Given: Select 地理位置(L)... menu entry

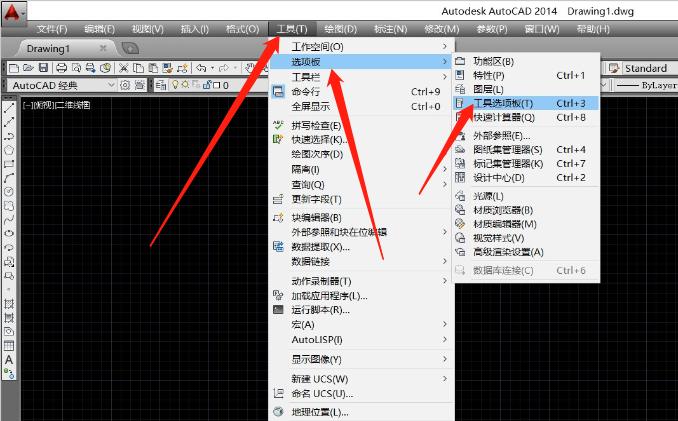Looking at the screenshot, I should click(x=361, y=412).
